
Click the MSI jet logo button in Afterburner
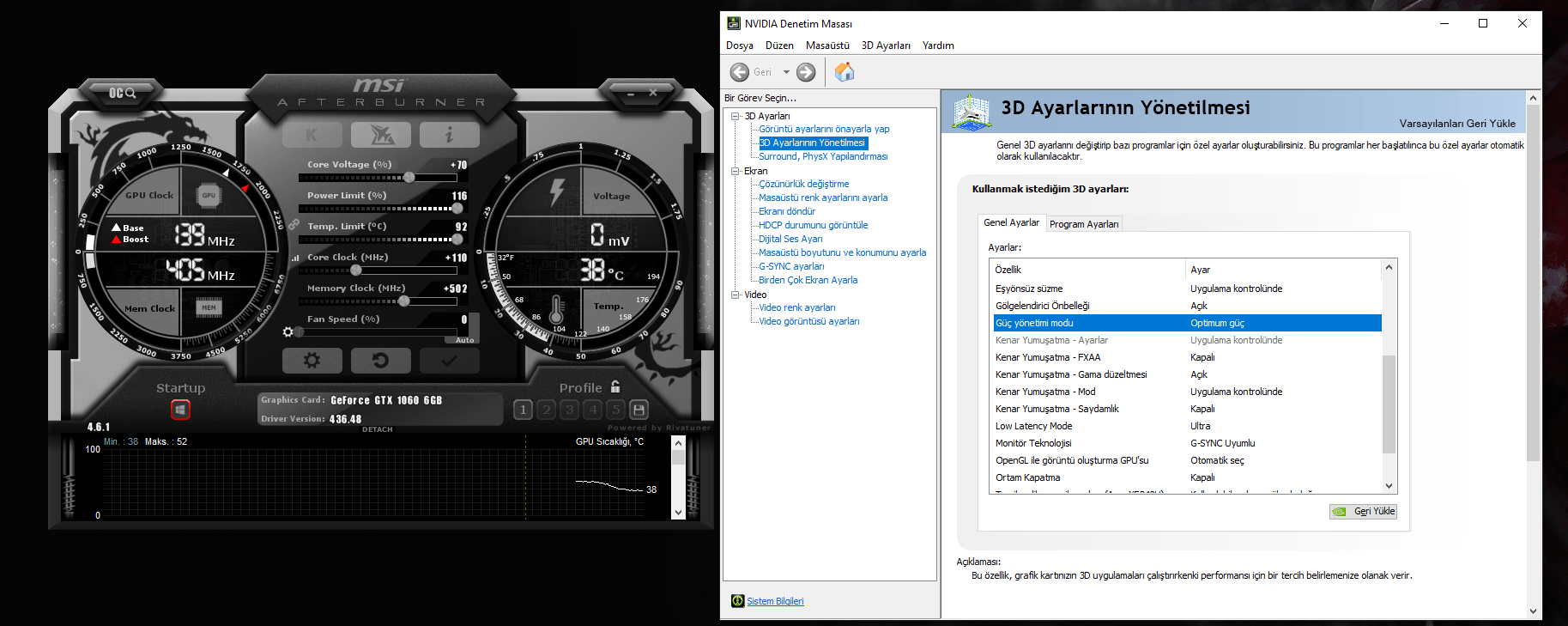381,135
